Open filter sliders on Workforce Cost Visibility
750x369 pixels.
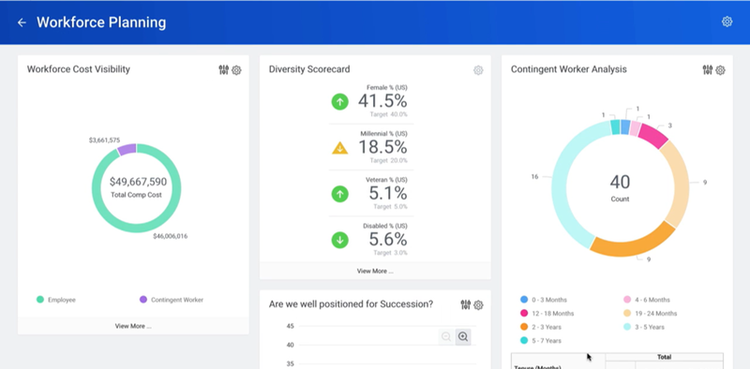223,70
